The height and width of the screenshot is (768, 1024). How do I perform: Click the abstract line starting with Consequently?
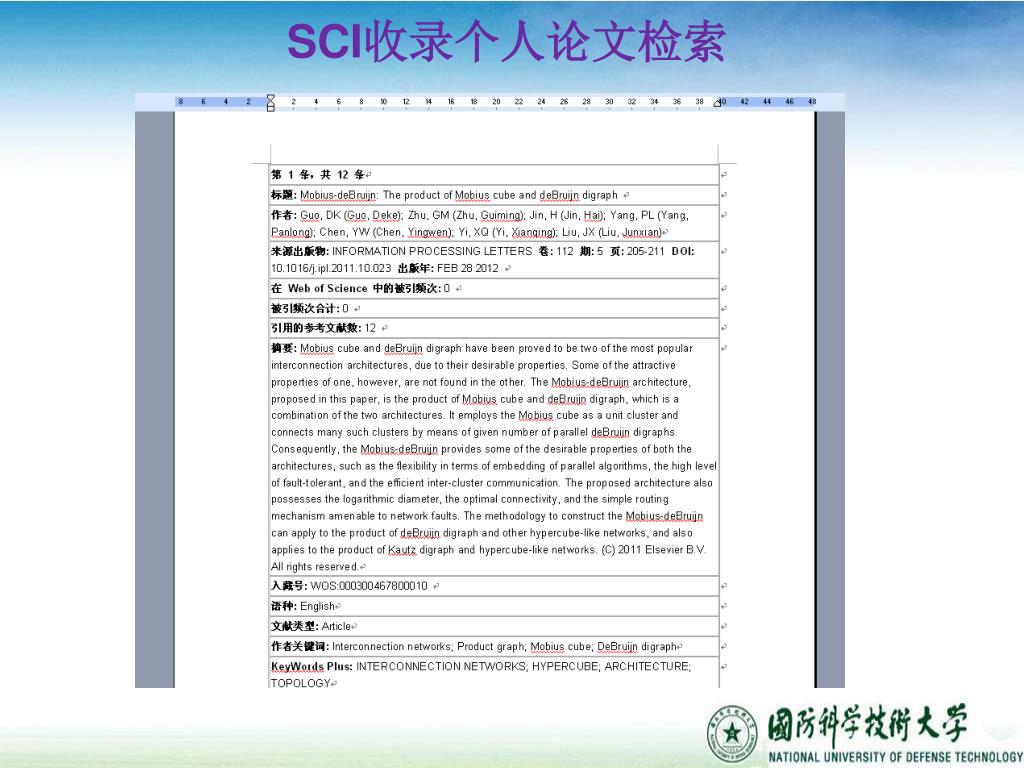(481, 449)
